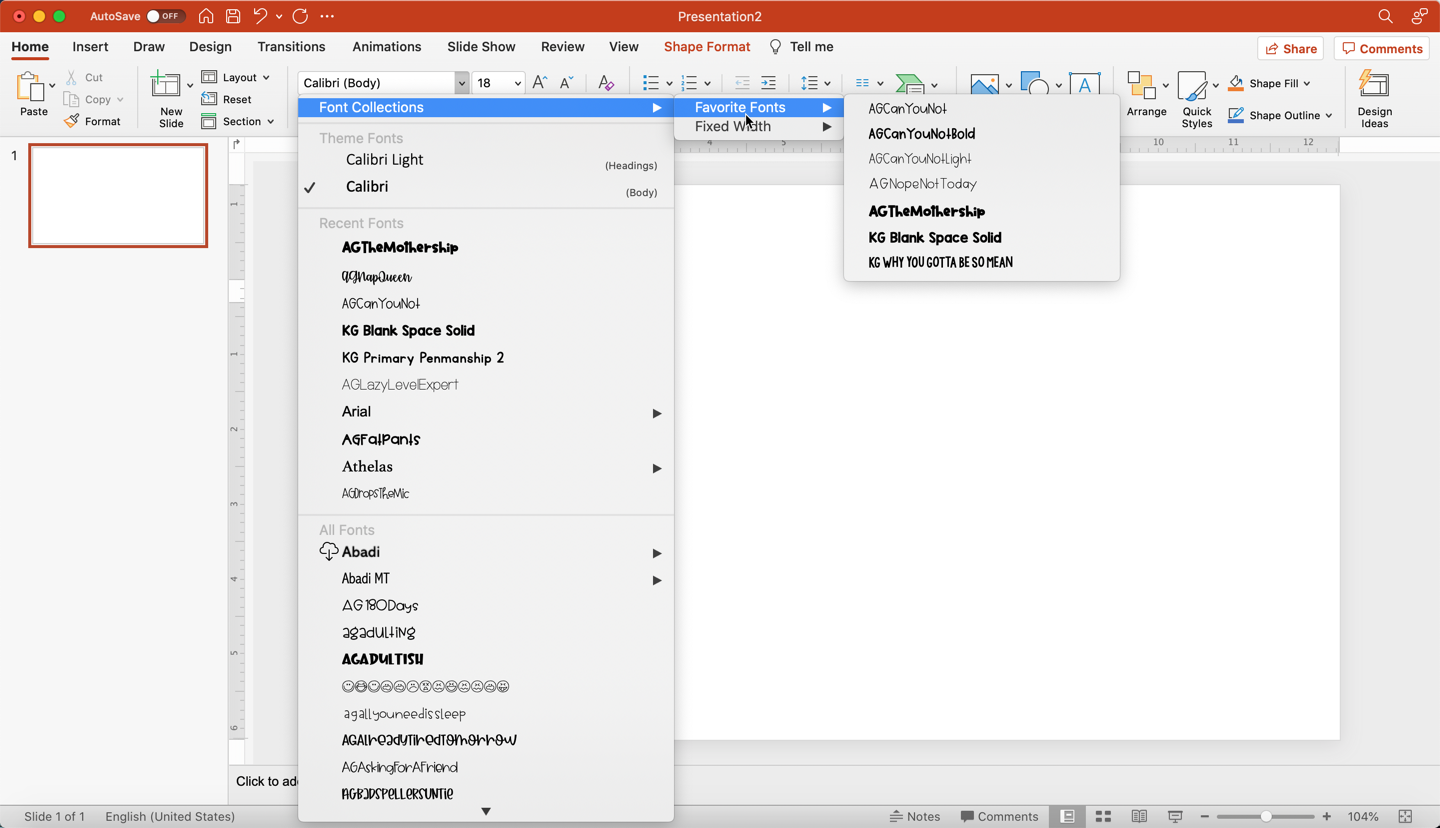The height and width of the screenshot is (828, 1440).
Task: Click Tell me search box
Action: point(802,47)
